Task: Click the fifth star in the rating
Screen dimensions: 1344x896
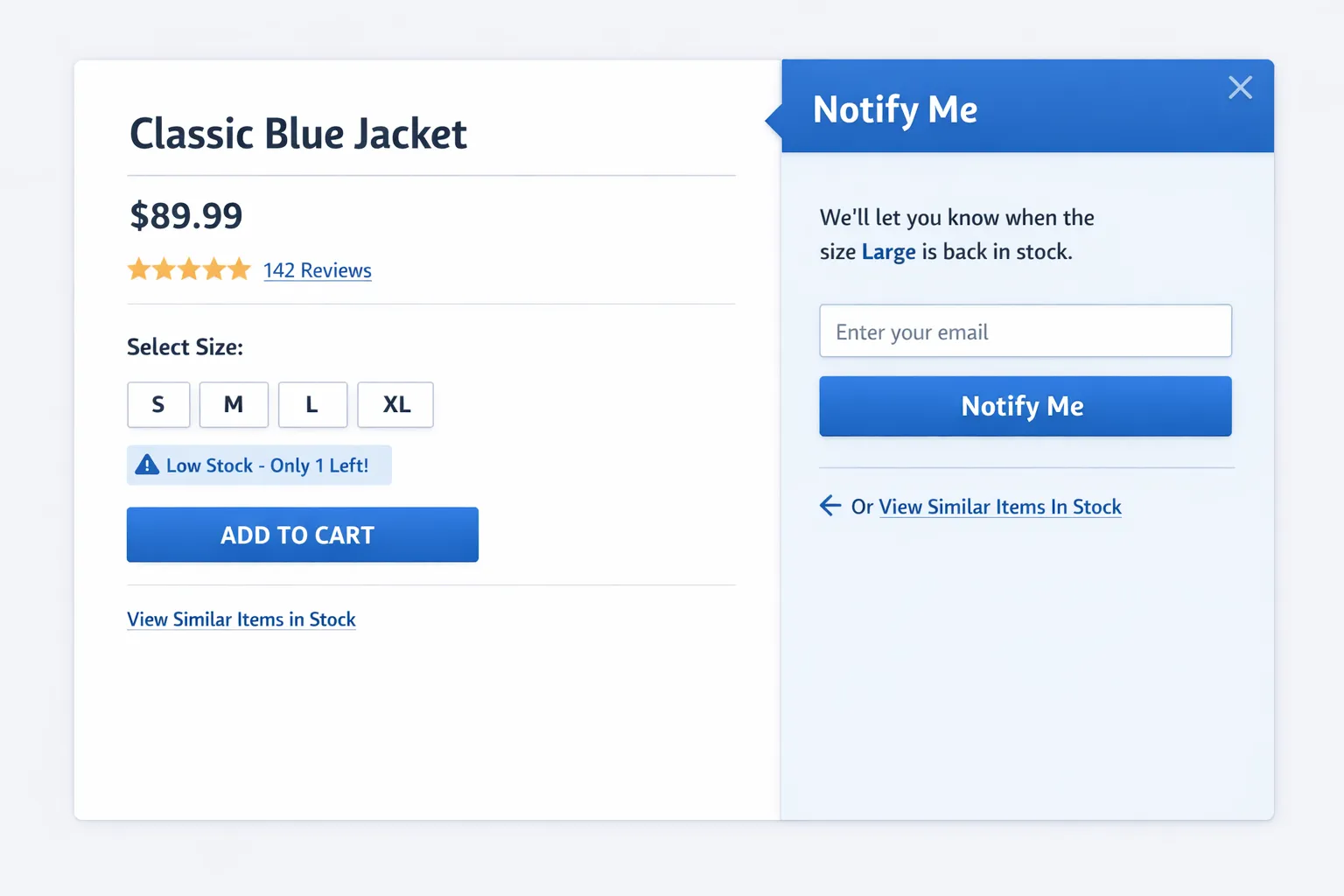Action: 239,269
